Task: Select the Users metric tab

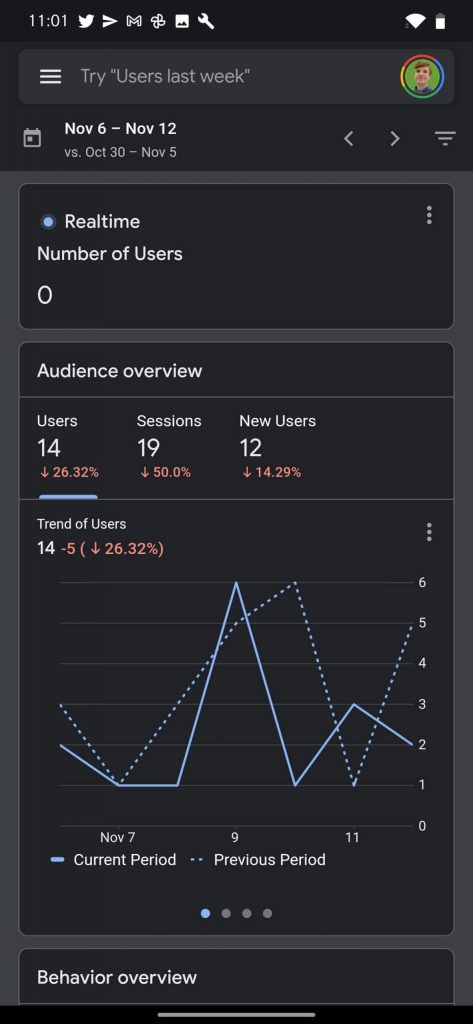Action: point(68,447)
